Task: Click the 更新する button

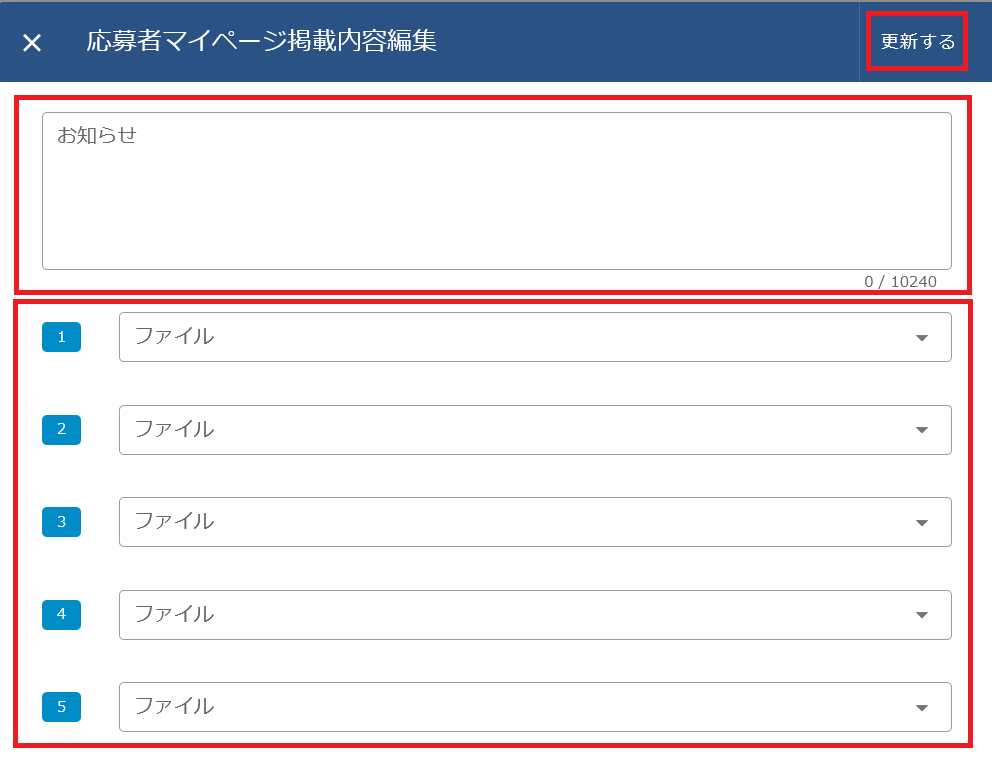Action: [917, 42]
